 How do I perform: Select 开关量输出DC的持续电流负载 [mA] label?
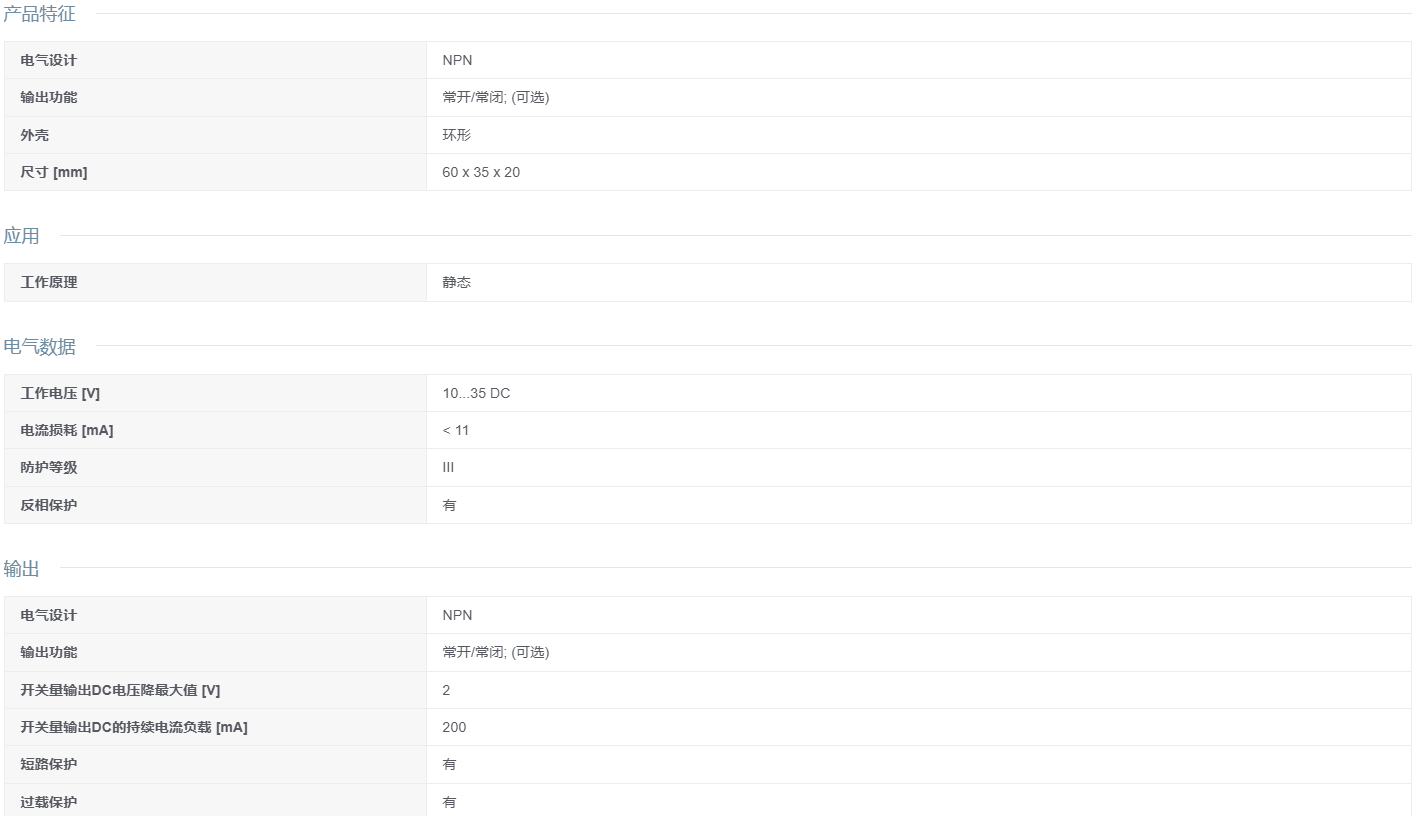pos(134,727)
